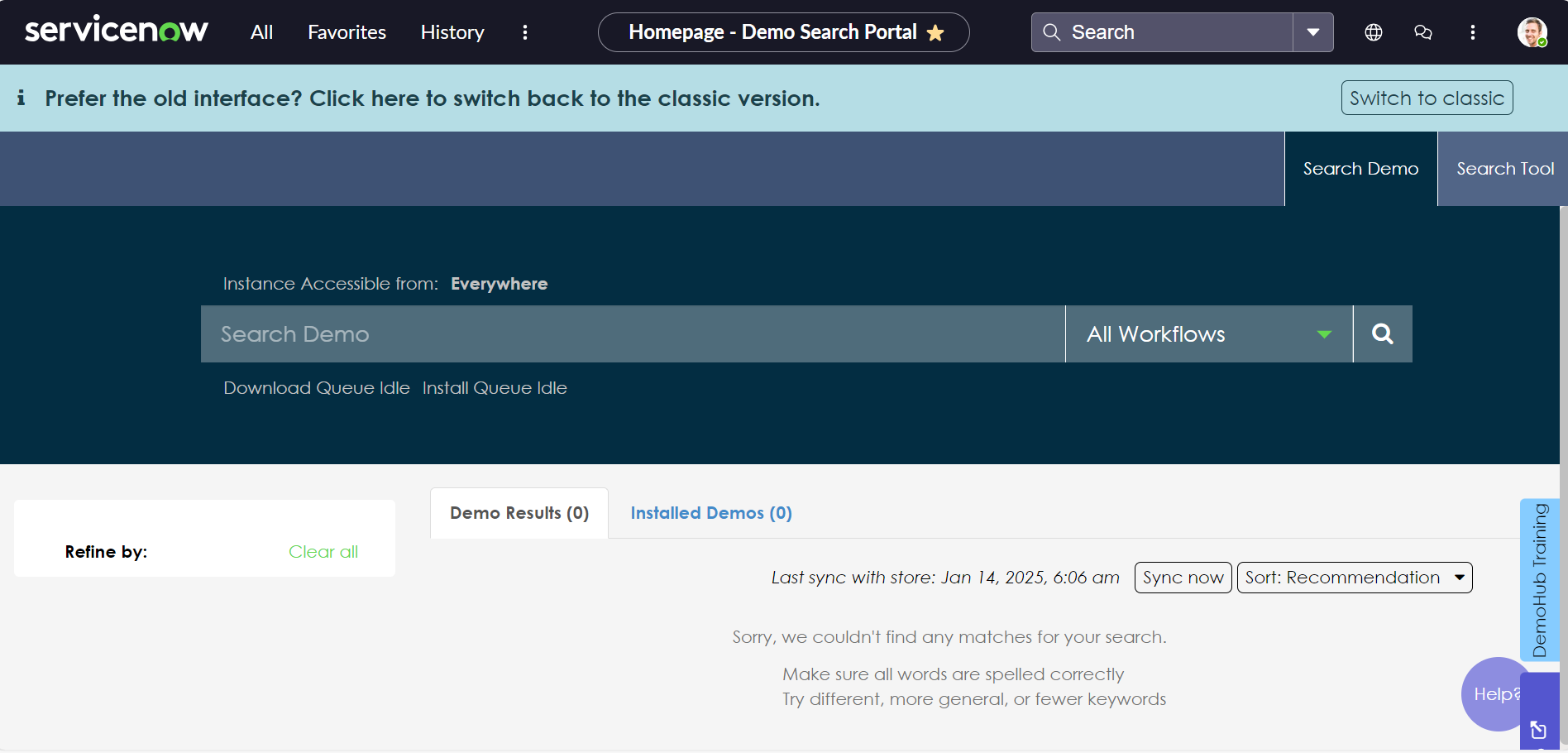This screenshot has height=753, width=1568.
Task: Select the Search Tool tab
Action: click(x=1504, y=169)
